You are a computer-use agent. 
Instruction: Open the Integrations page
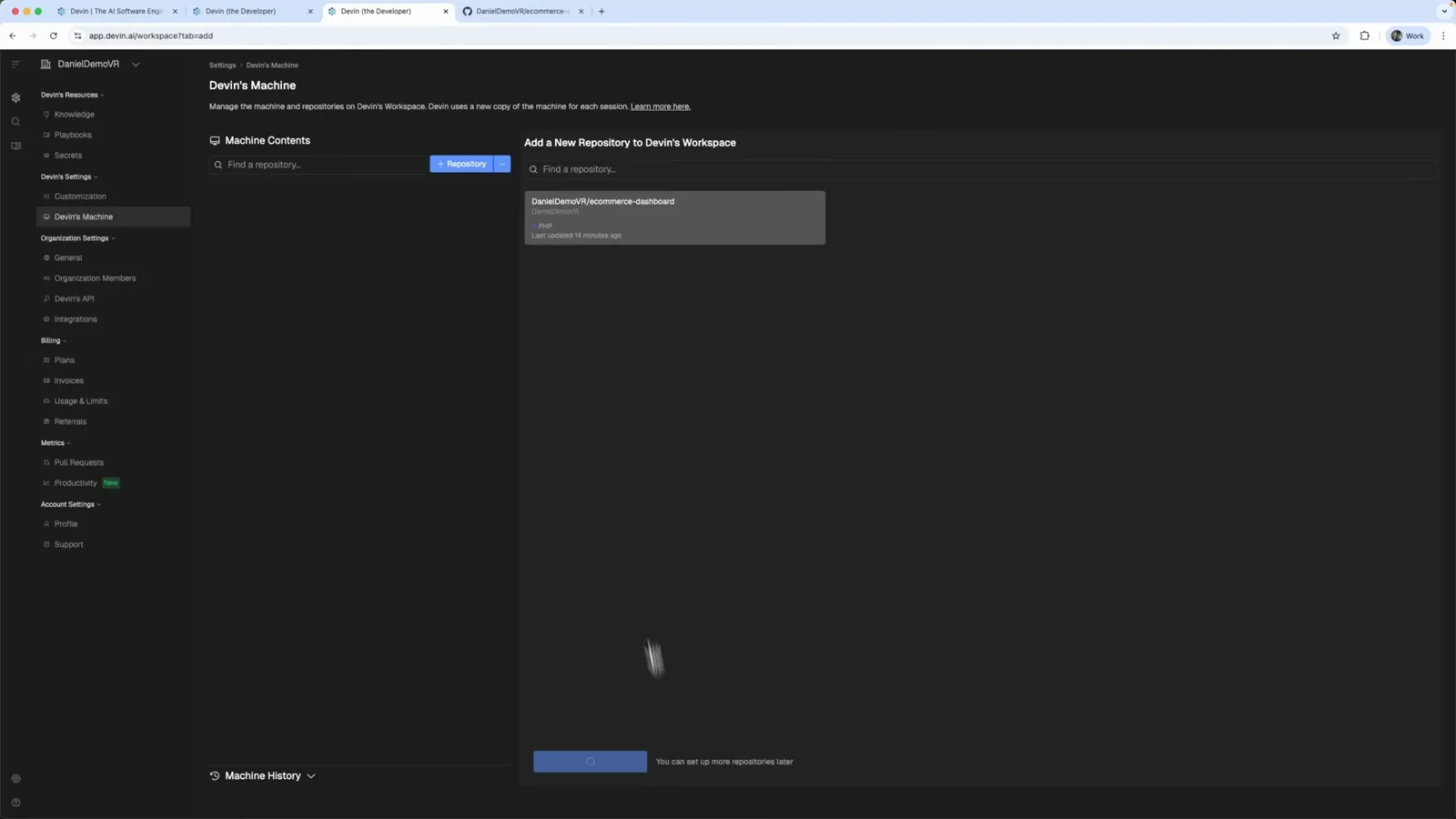76,319
